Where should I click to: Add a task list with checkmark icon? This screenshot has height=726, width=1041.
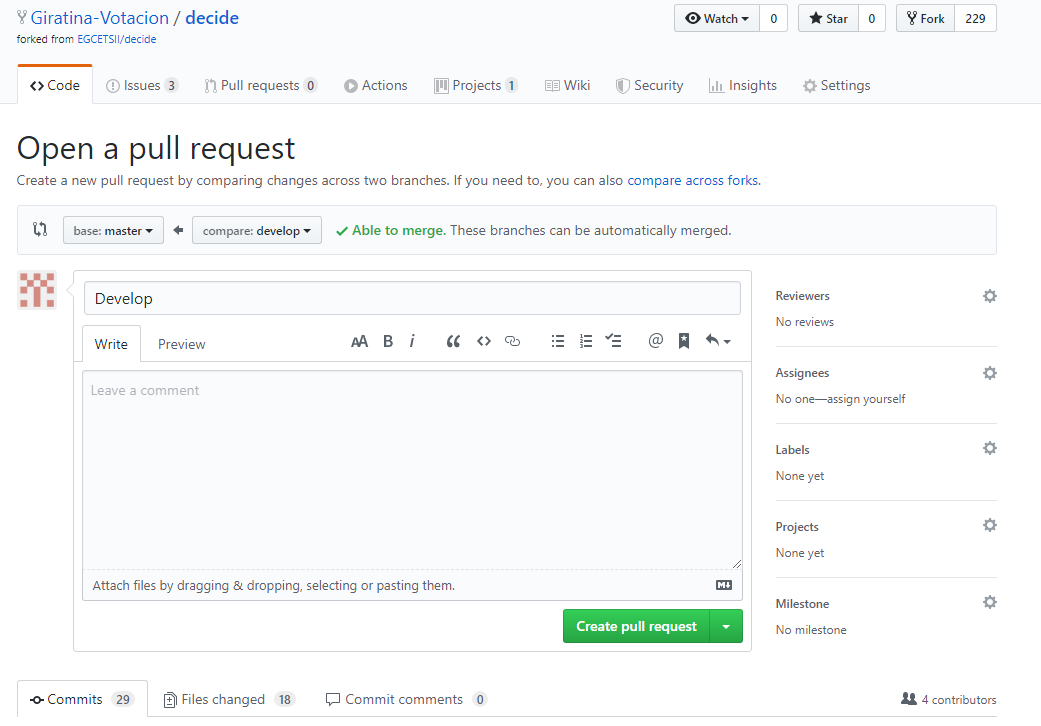(x=613, y=341)
